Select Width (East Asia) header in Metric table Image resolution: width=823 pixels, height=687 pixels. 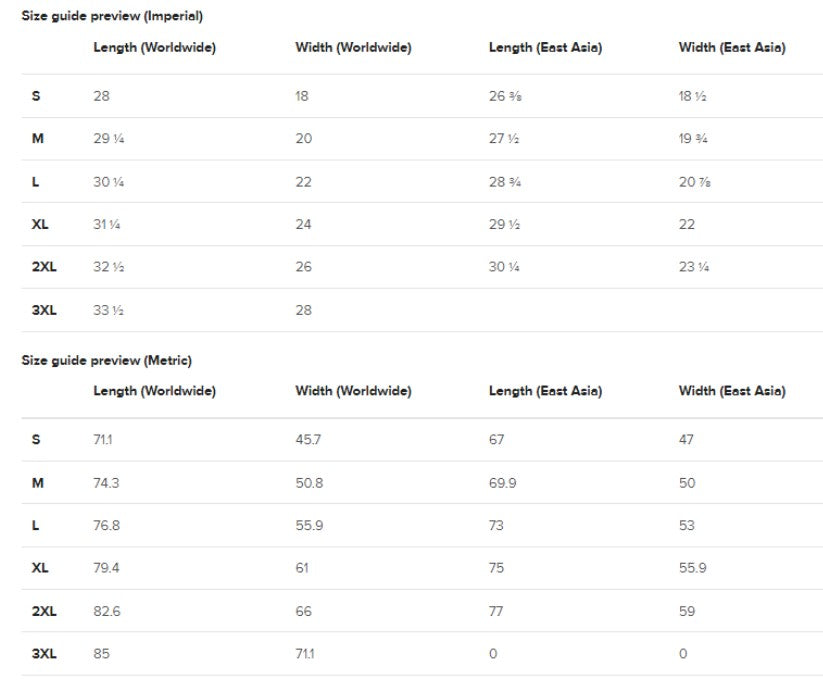click(731, 391)
